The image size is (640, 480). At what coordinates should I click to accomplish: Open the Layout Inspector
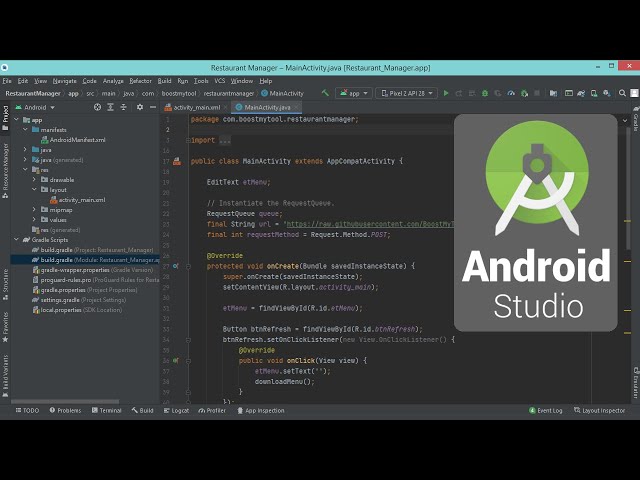click(x=600, y=411)
